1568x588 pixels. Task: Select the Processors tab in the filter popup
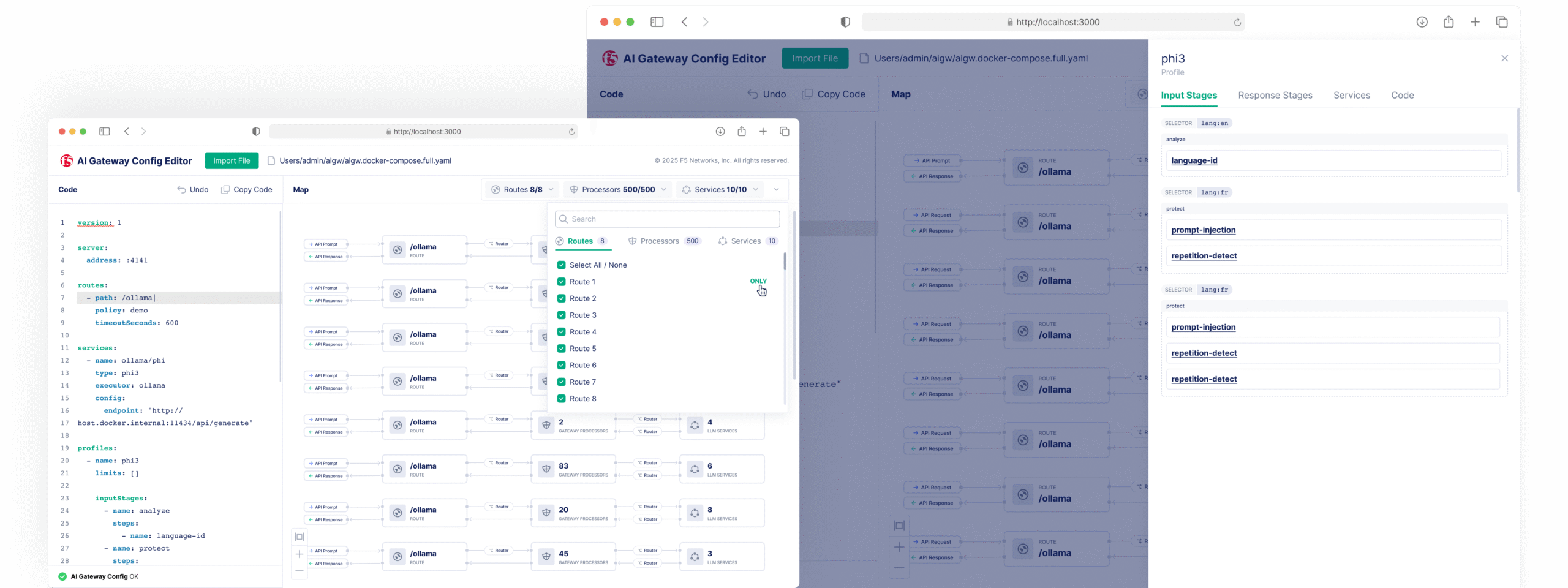tap(660, 241)
